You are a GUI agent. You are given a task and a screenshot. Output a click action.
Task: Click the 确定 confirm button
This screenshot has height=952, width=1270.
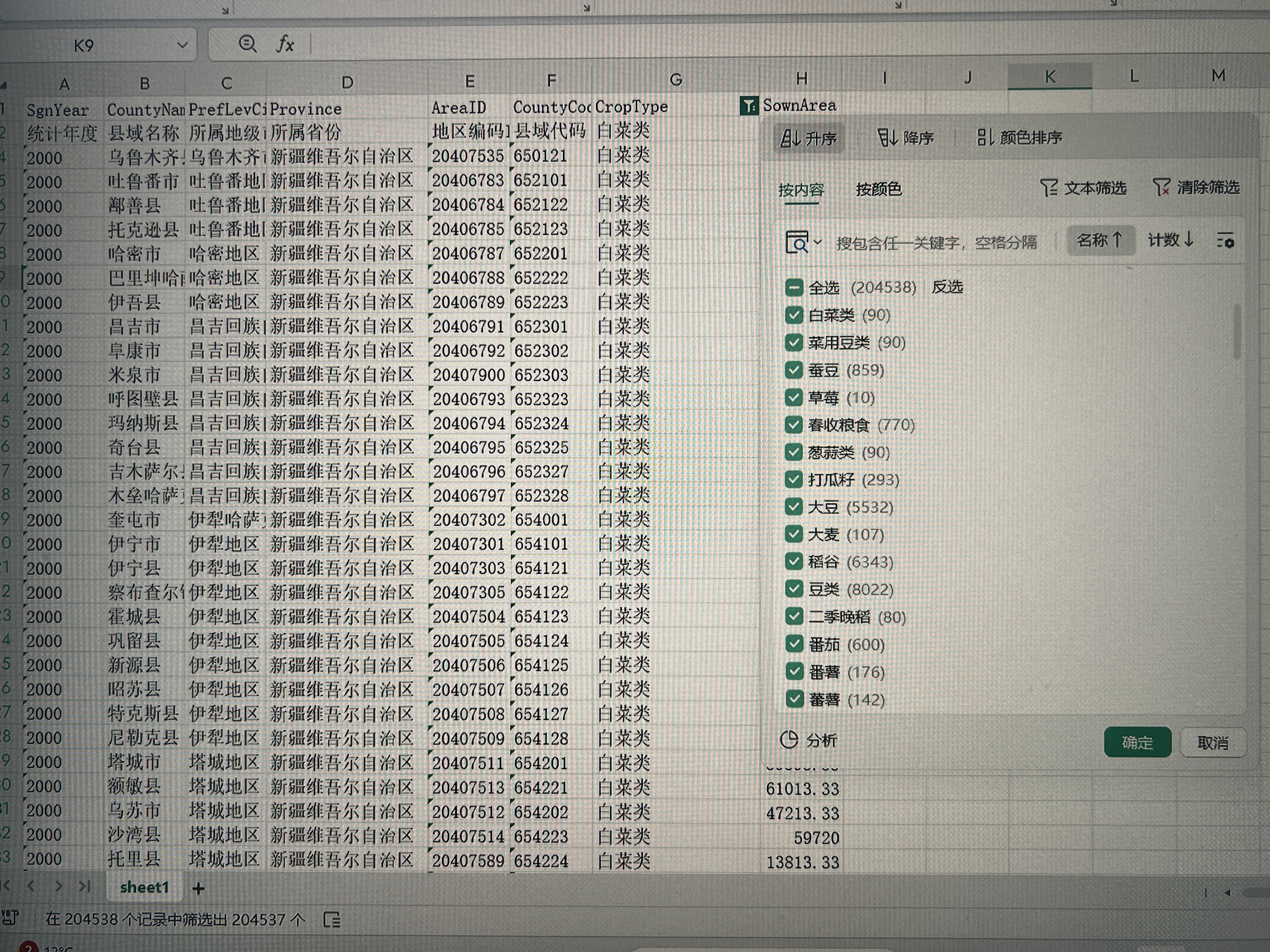[1137, 743]
